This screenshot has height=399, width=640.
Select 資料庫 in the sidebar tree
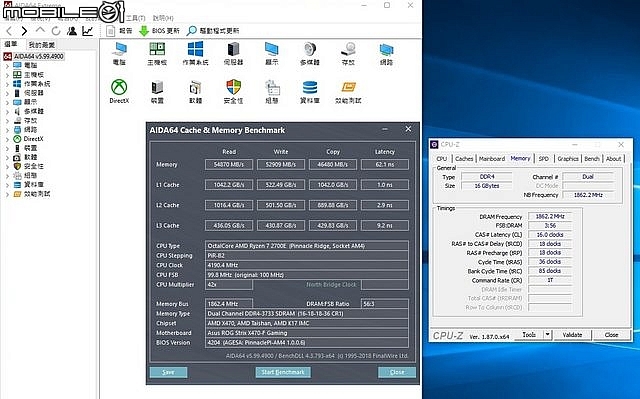pos(29,185)
